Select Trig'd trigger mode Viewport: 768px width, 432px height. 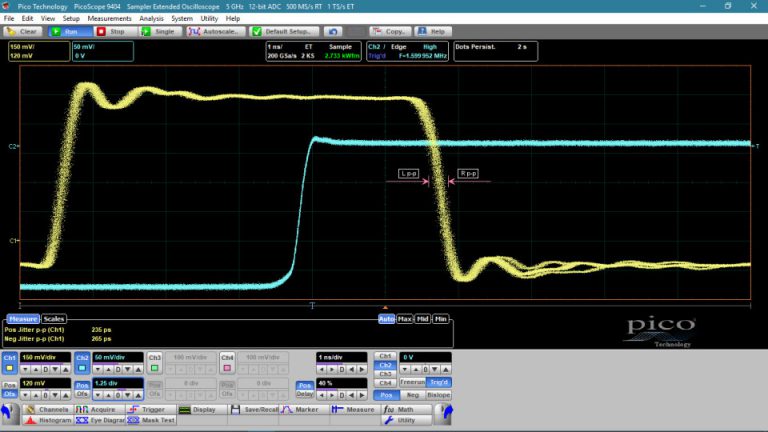tap(438, 382)
